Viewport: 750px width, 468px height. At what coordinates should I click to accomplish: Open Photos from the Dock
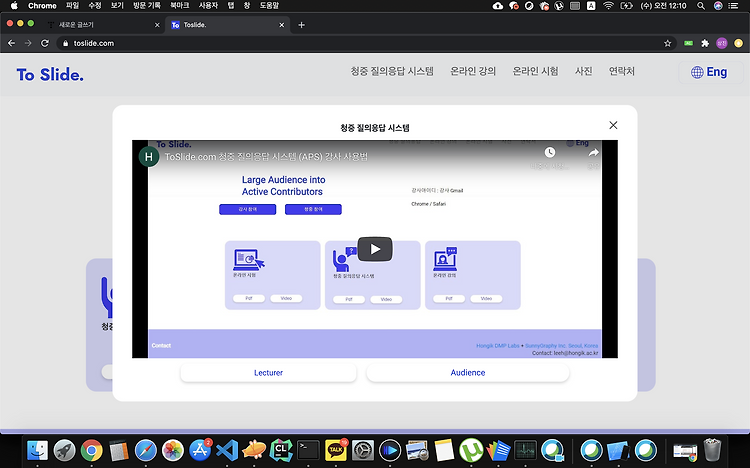173,450
